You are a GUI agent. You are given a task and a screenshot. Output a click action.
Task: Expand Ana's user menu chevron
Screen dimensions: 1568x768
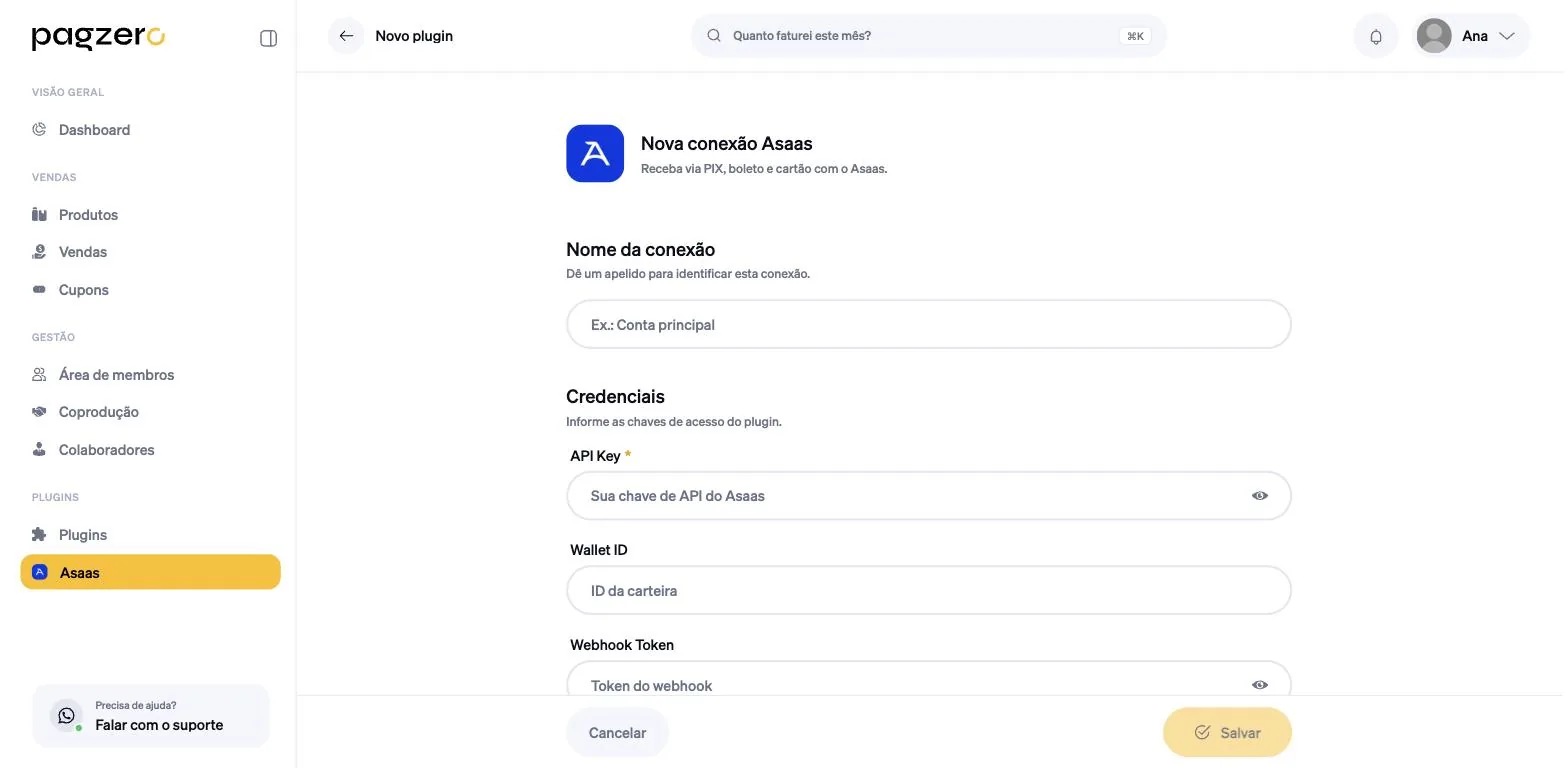[x=1507, y=36]
